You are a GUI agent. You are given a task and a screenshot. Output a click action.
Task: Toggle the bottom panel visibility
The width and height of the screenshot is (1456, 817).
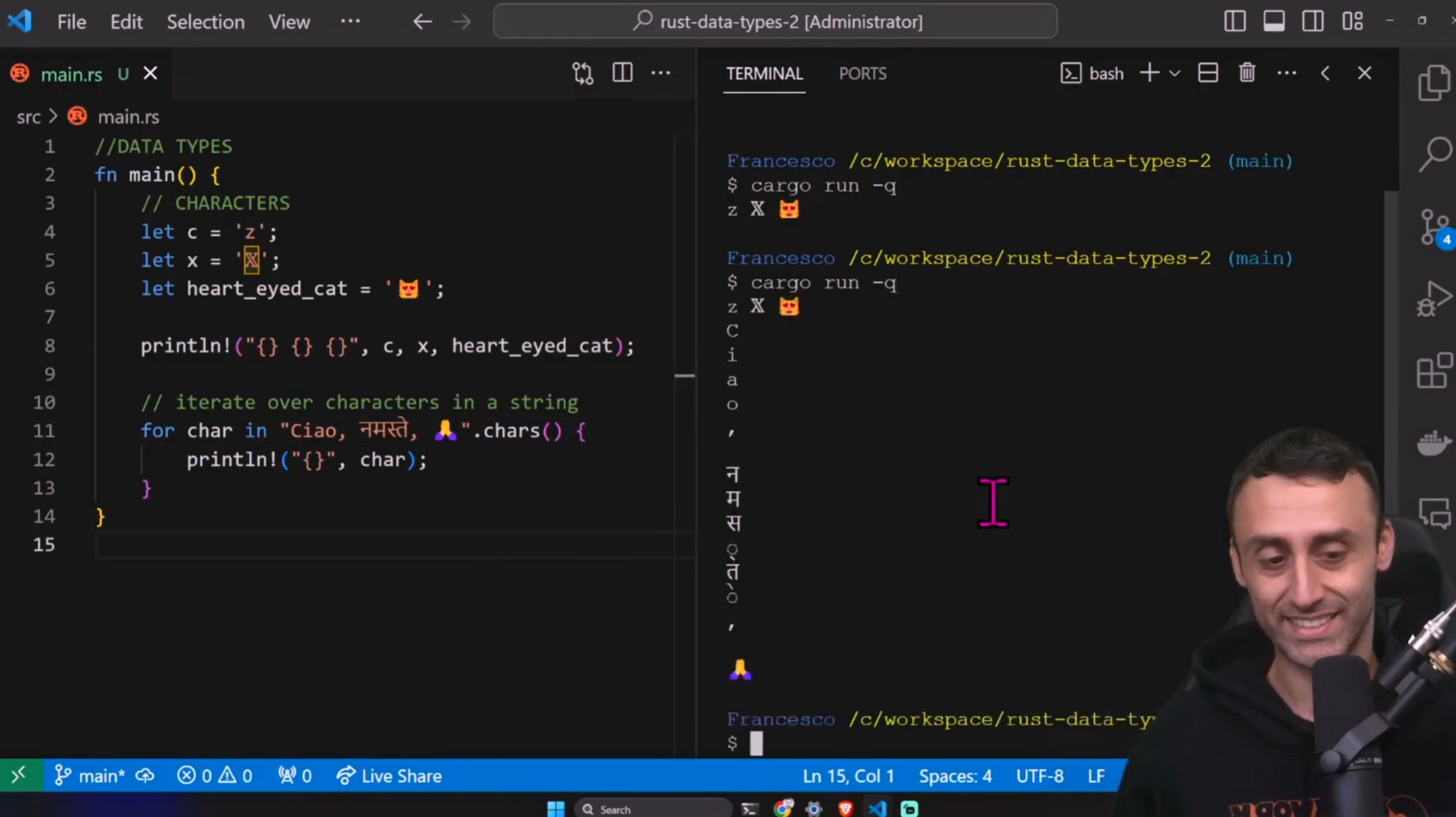[1273, 21]
